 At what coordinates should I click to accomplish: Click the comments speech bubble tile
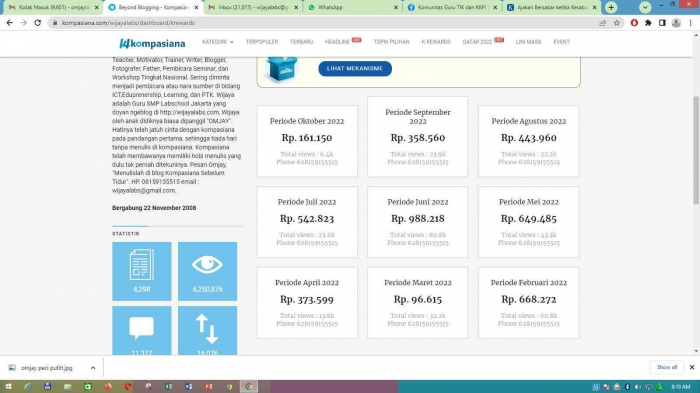142,330
